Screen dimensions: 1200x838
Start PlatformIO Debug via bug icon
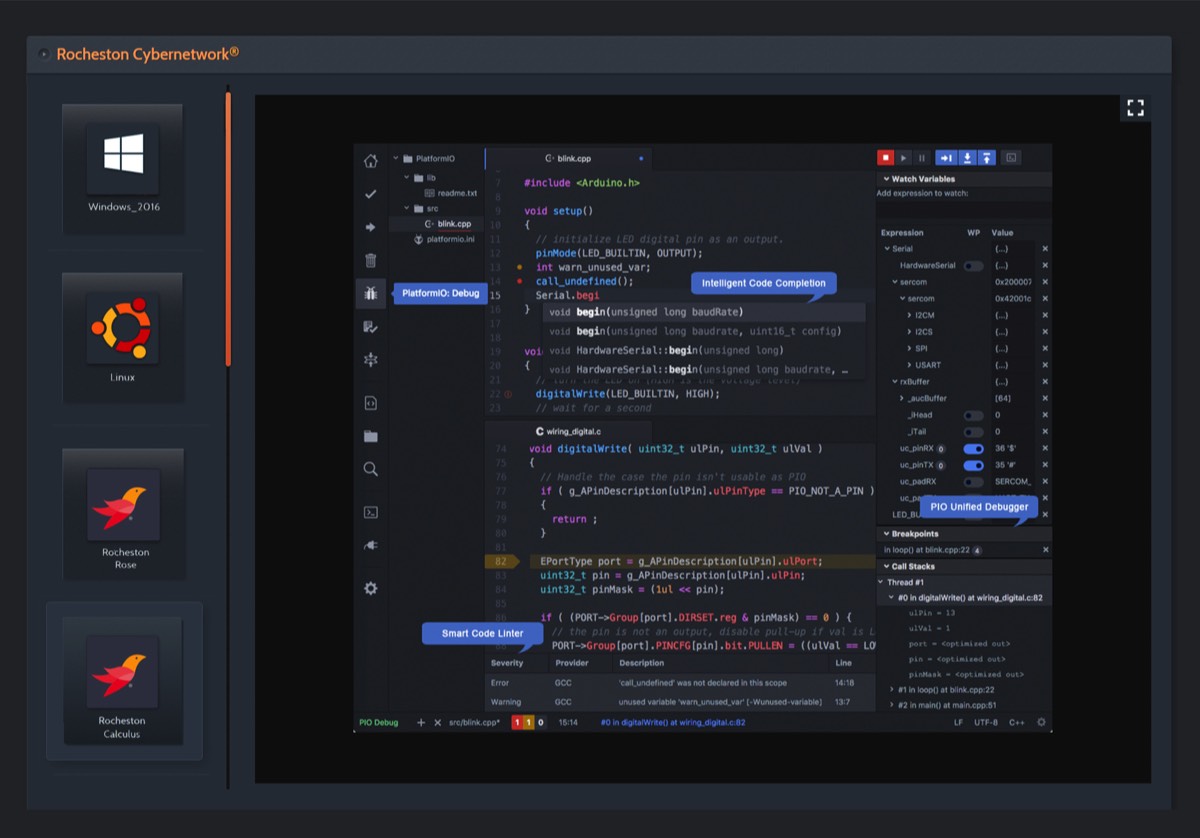(x=370, y=293)
